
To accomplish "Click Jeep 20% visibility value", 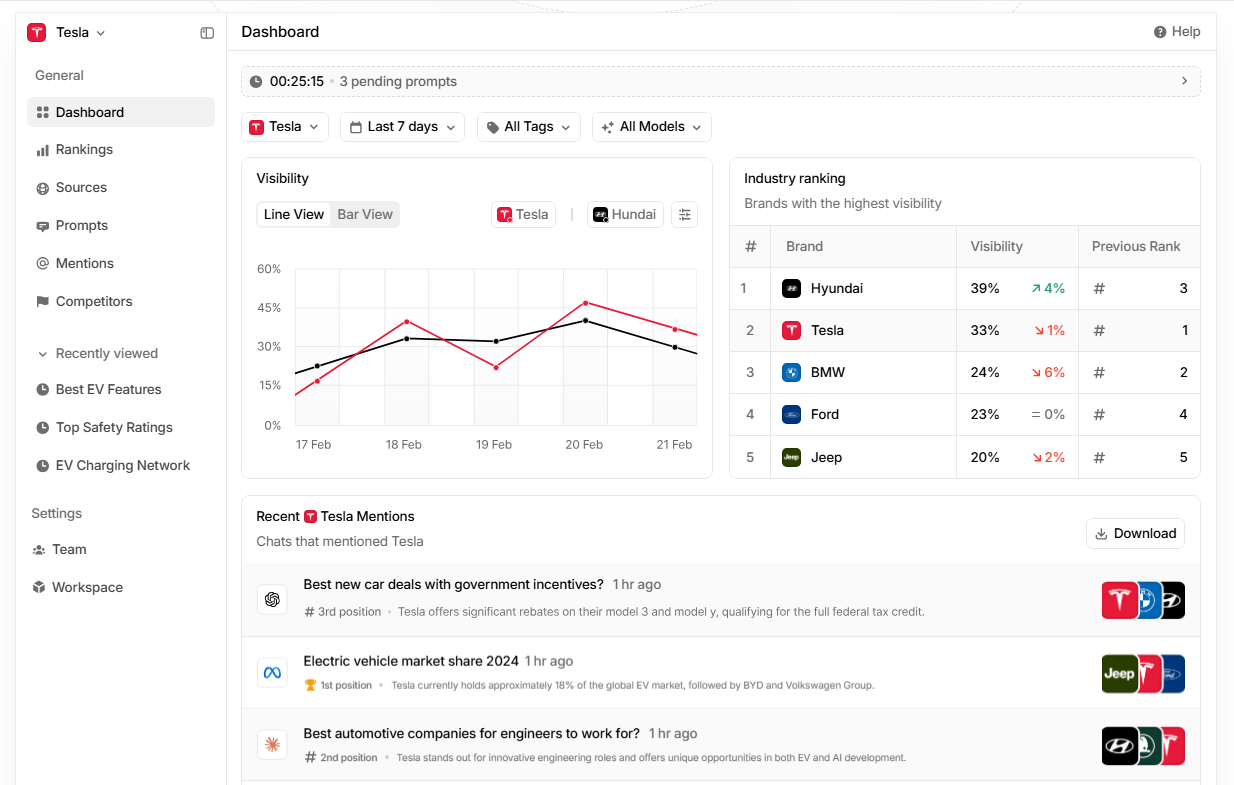I will [x=985, y=458].
